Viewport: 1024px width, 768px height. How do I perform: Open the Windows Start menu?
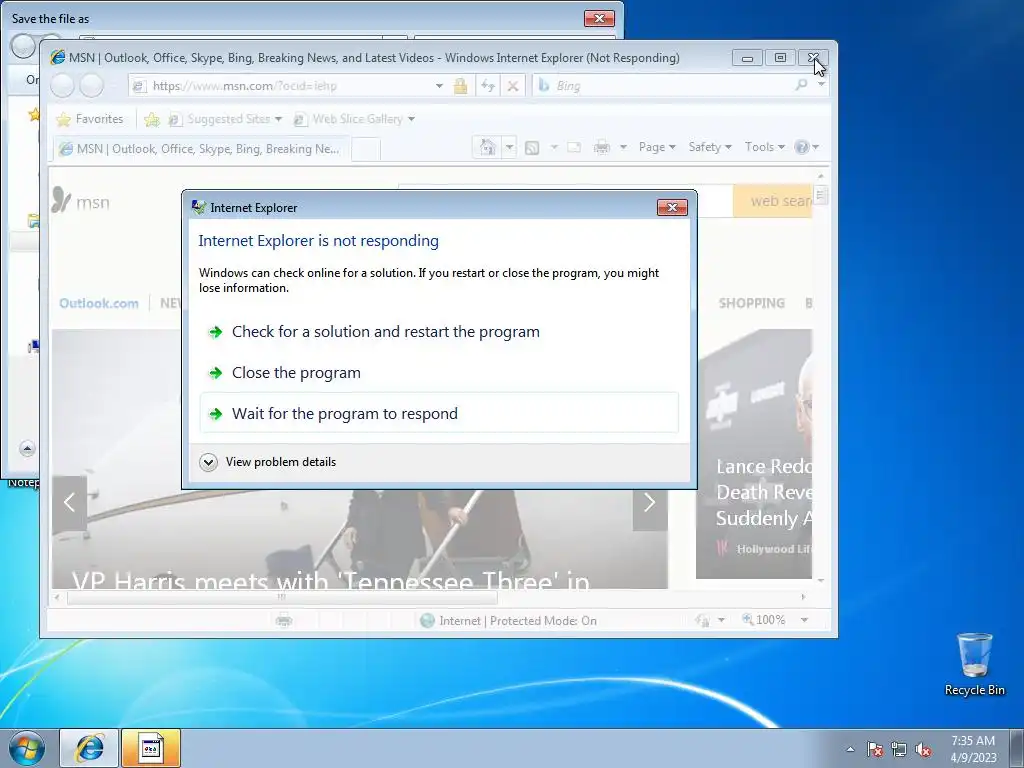click(27, 748)
